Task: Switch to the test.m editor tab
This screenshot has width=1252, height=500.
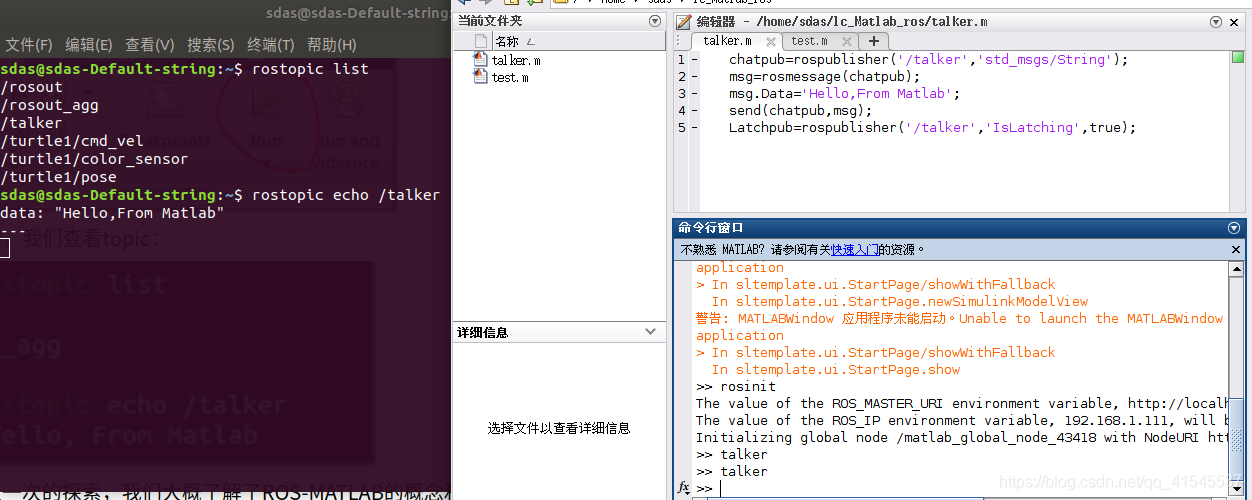Action: [809, 41]
